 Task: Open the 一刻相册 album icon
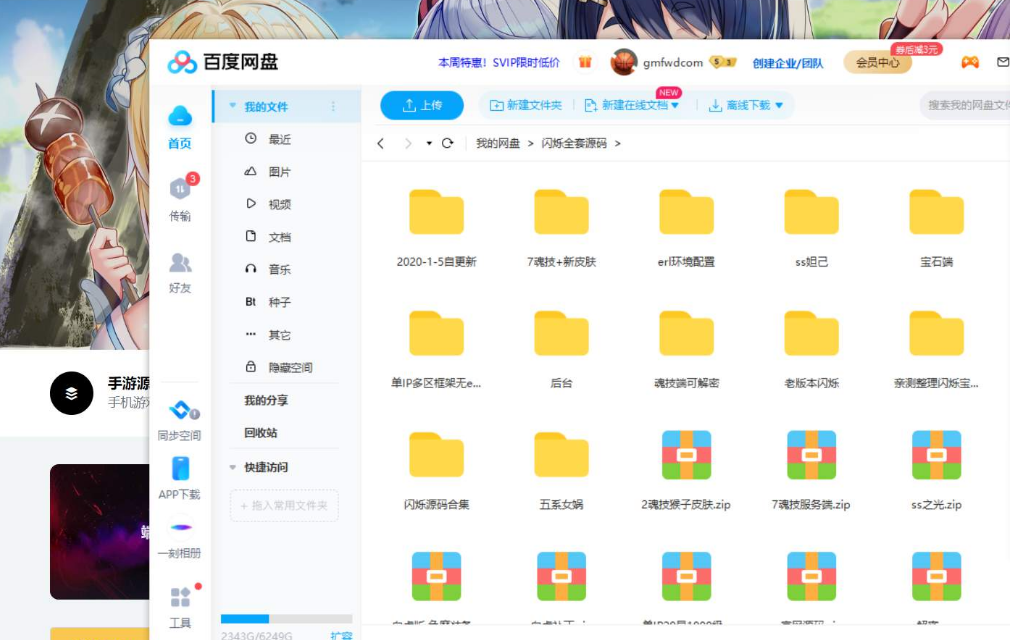tap(180, 528)
